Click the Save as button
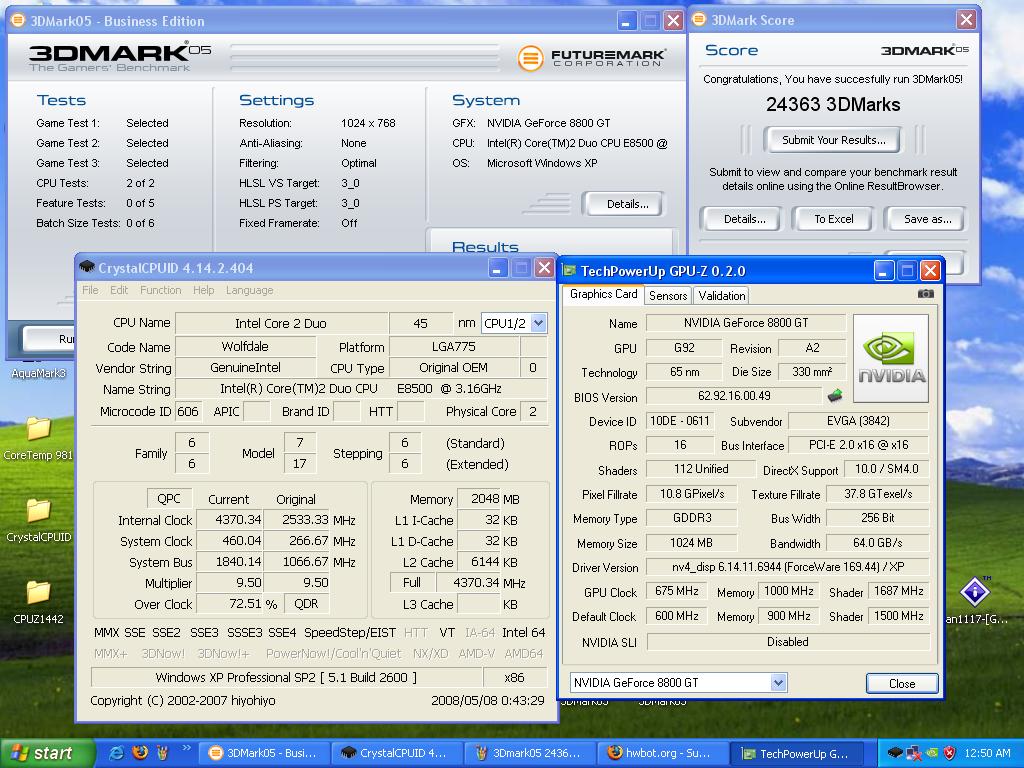This screenshot has height=768, width=1024. tap(927, 219)
